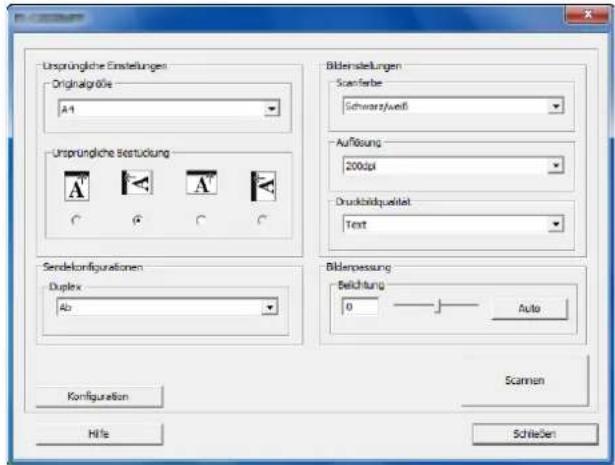Click the Auto exposure button
Screen dimensions: 615x465
point(529,309)
